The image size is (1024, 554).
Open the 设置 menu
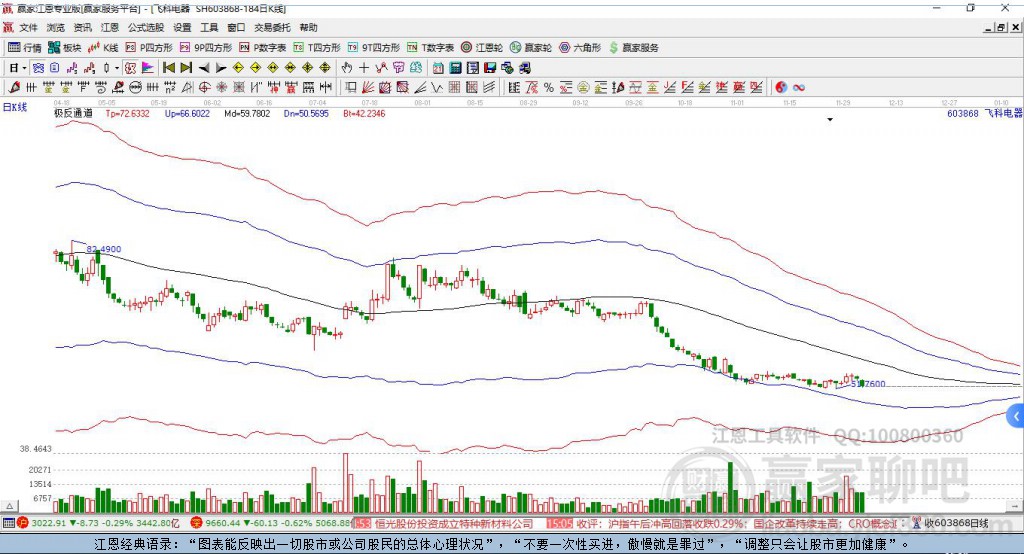point(182,27)
